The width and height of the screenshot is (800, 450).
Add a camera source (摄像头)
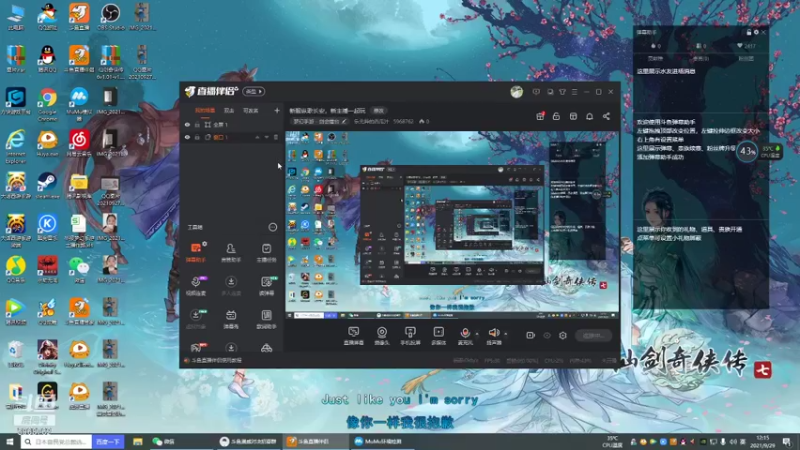[382, 336]
